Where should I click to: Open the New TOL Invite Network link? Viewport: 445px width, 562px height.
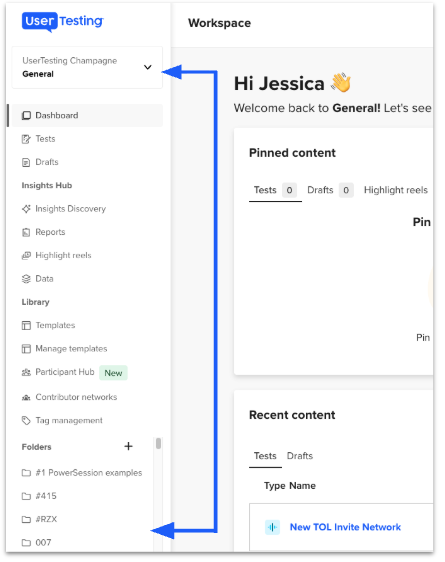point(345,527)
